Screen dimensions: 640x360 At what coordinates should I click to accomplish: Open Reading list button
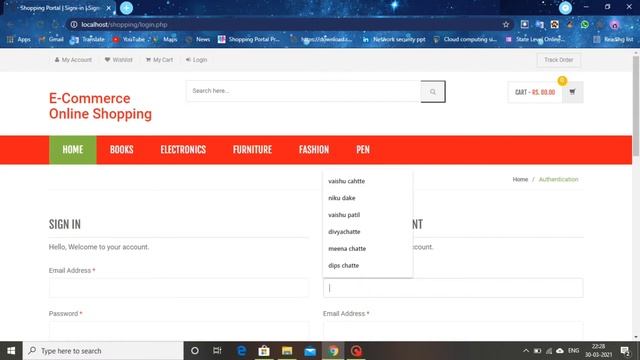[x=613, y=39]
